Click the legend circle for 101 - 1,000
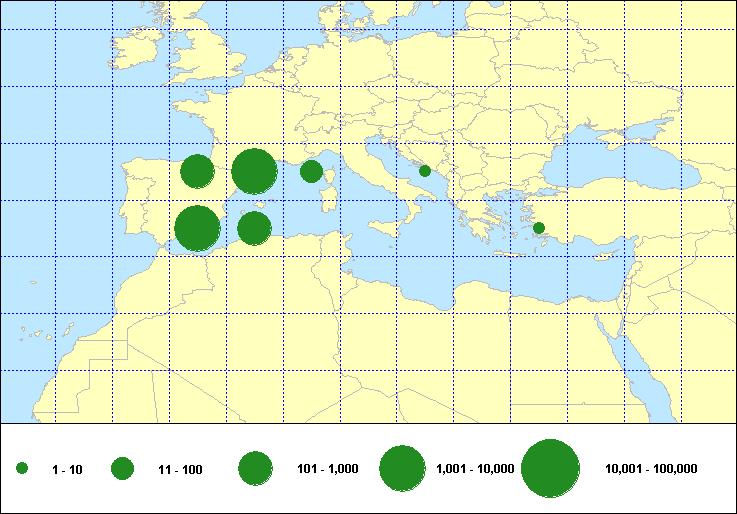Image resolution: width=737 pixels, height=514 pixels. (256, 468)
